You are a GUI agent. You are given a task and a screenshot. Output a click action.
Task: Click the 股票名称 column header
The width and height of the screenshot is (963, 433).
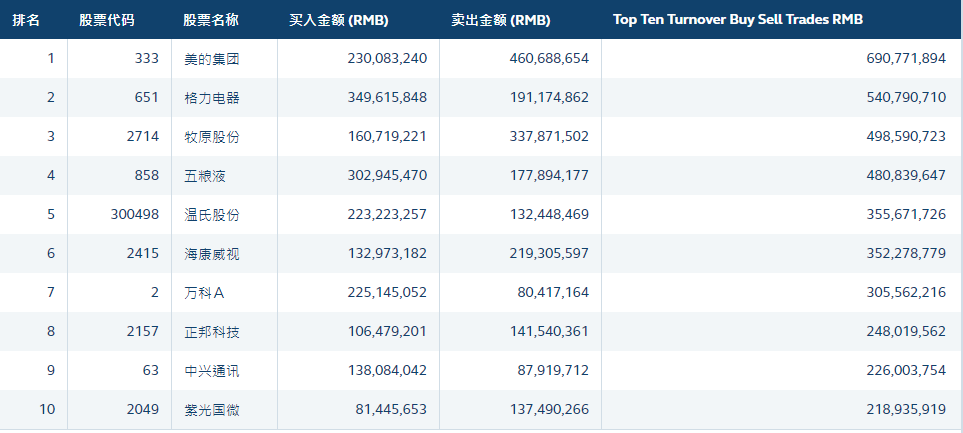tap(211, 20)
